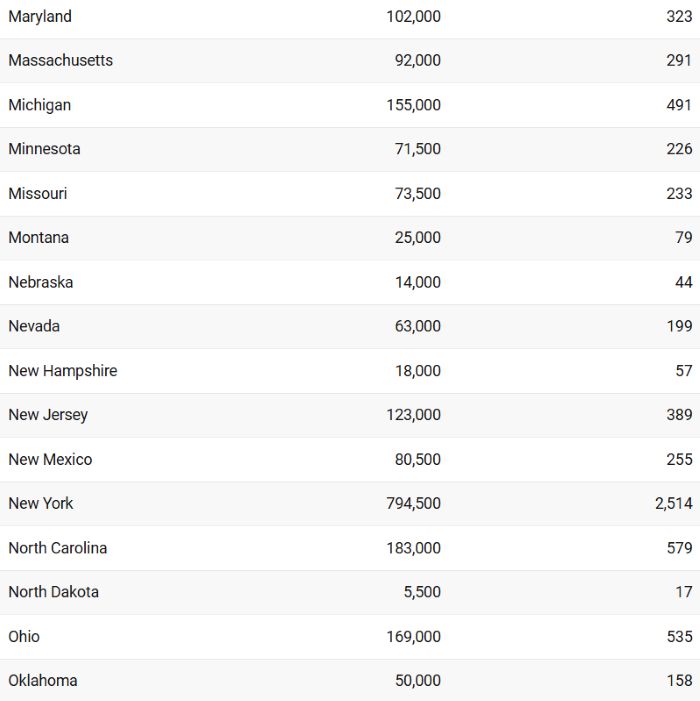
Task: Click the North Carolina state name
Action: pos(58,548)
